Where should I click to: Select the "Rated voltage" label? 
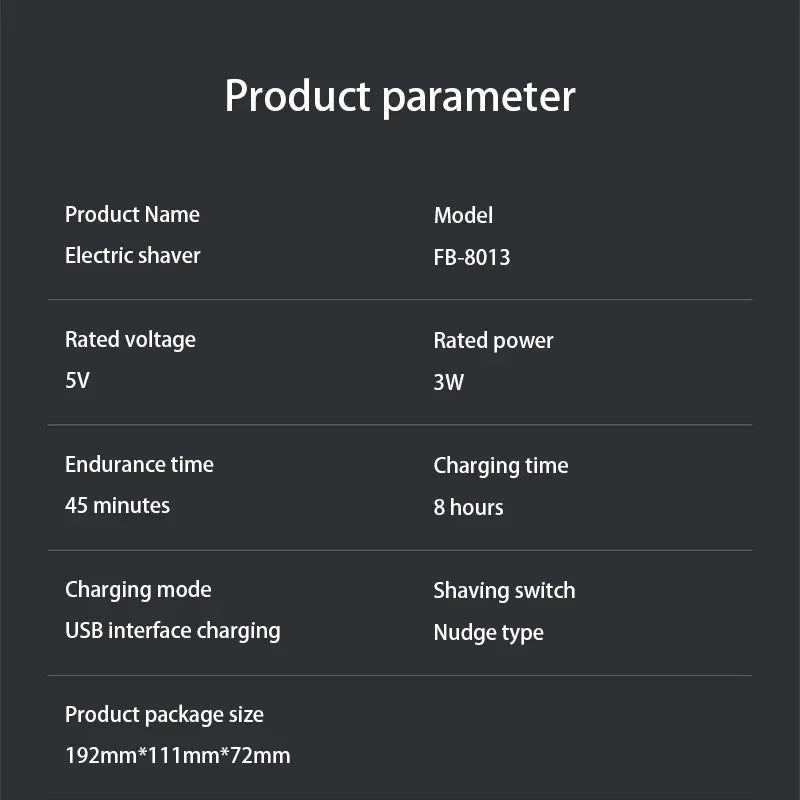[x=130, y=340]
